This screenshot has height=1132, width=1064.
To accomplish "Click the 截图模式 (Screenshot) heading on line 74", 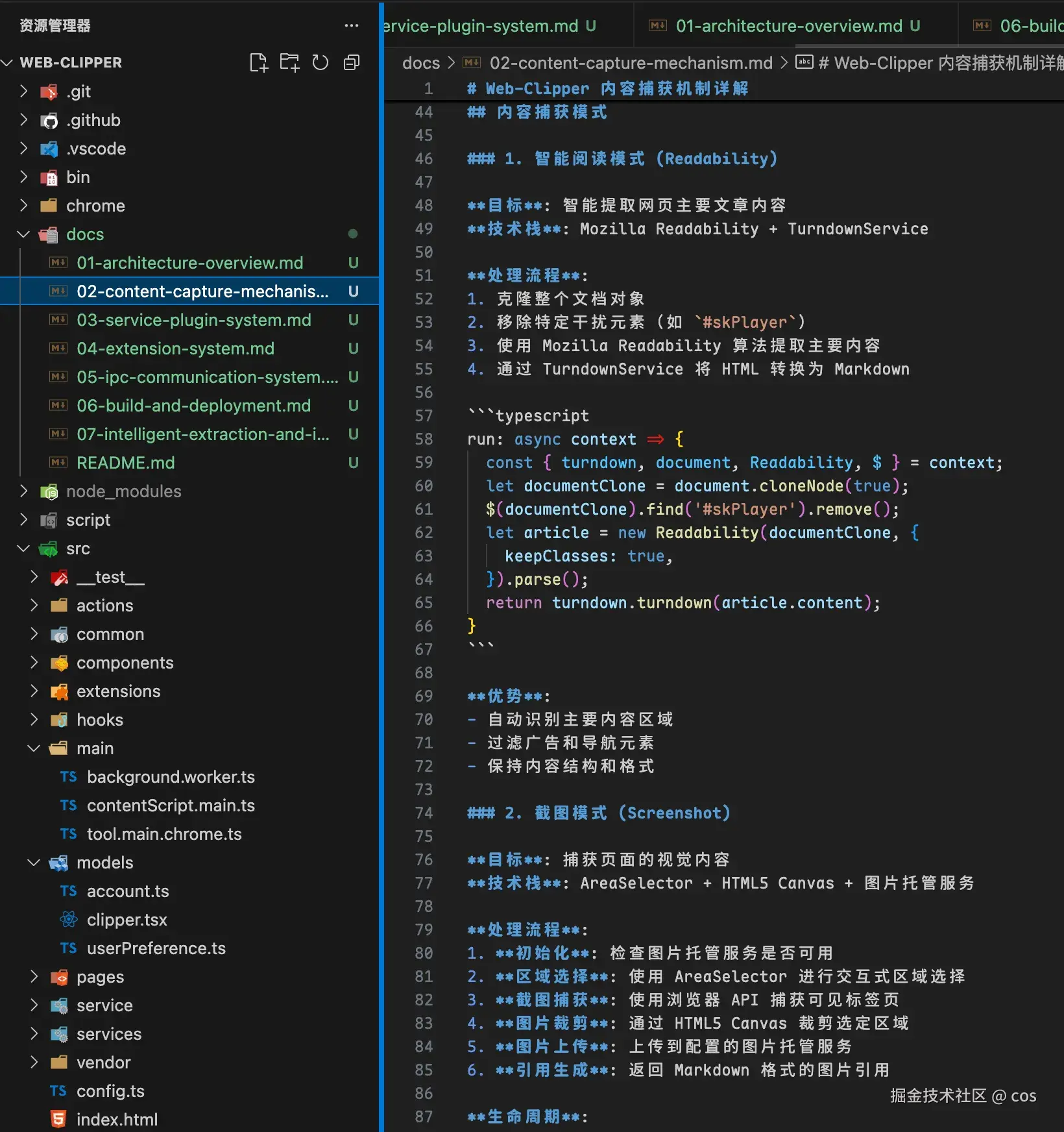I will click(x=599, y=813).
